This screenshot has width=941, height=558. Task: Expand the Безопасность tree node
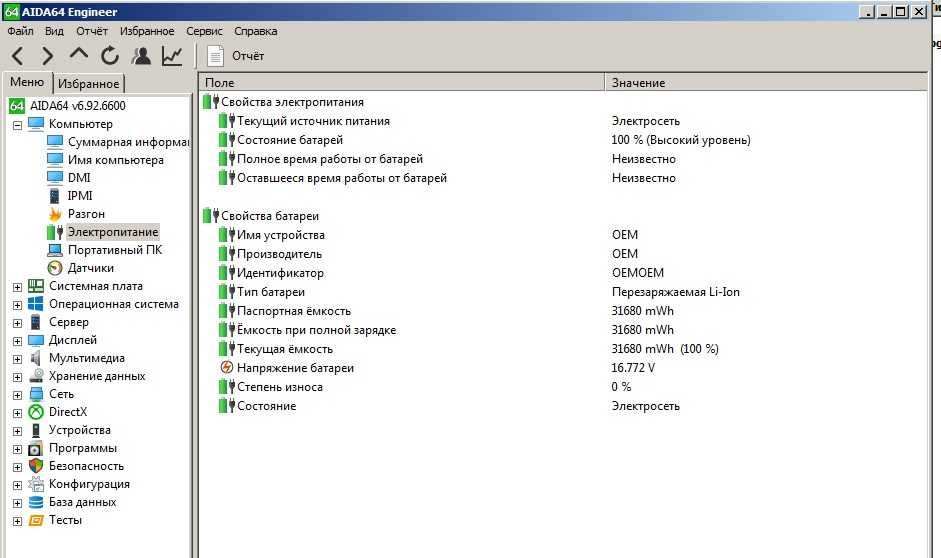(x=17, y=467)
